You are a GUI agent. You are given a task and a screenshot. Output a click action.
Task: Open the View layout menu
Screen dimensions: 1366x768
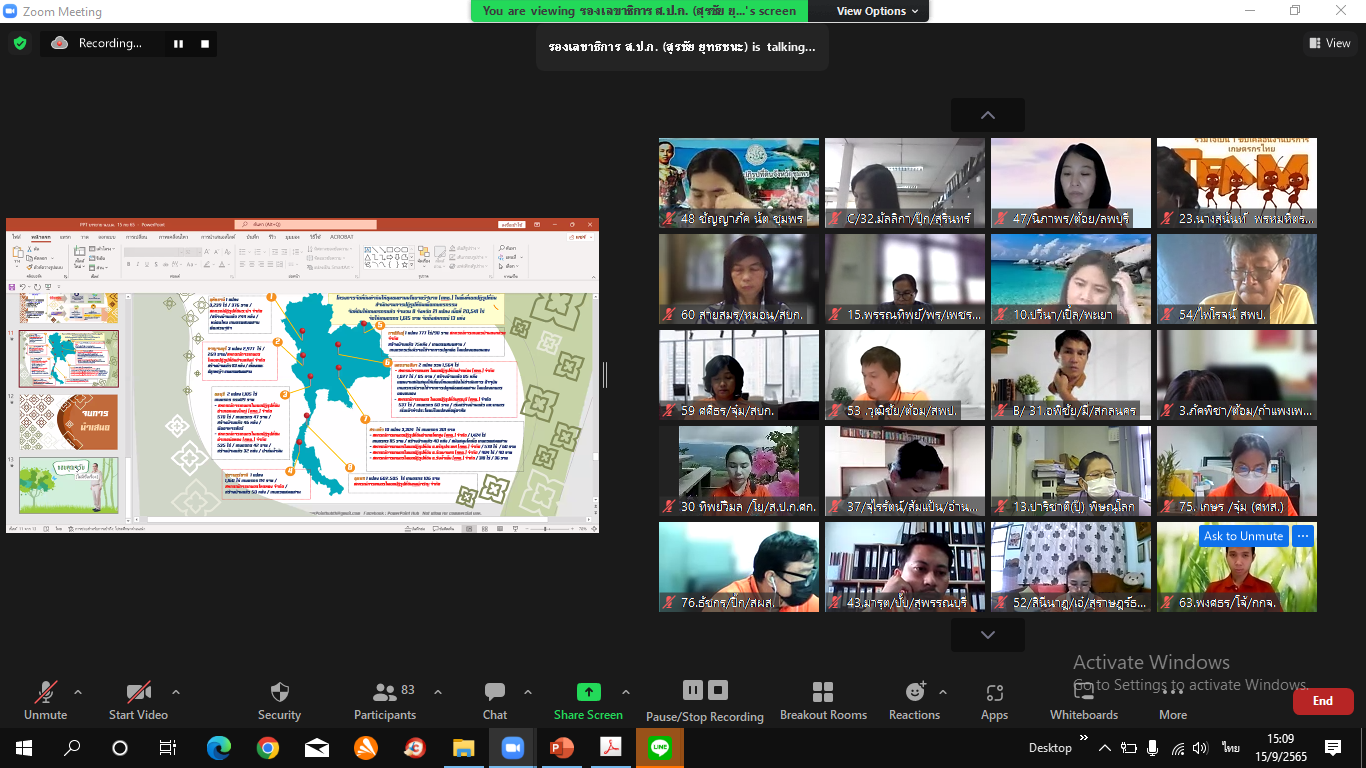1330,43
